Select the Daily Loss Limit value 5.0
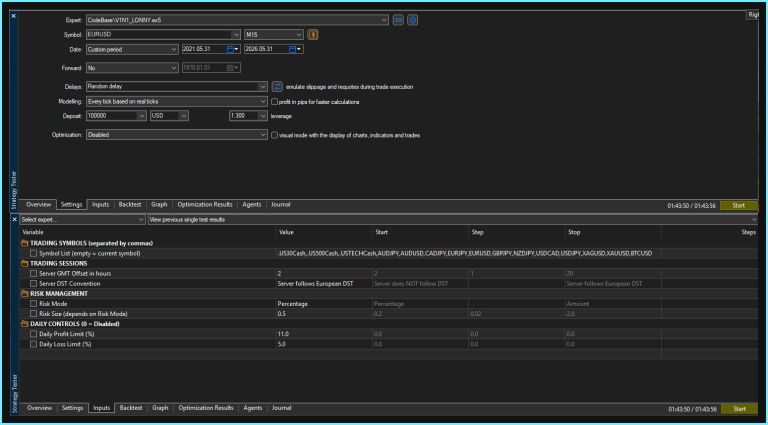Screen dimensions: 768x425 tap(323, 344)
